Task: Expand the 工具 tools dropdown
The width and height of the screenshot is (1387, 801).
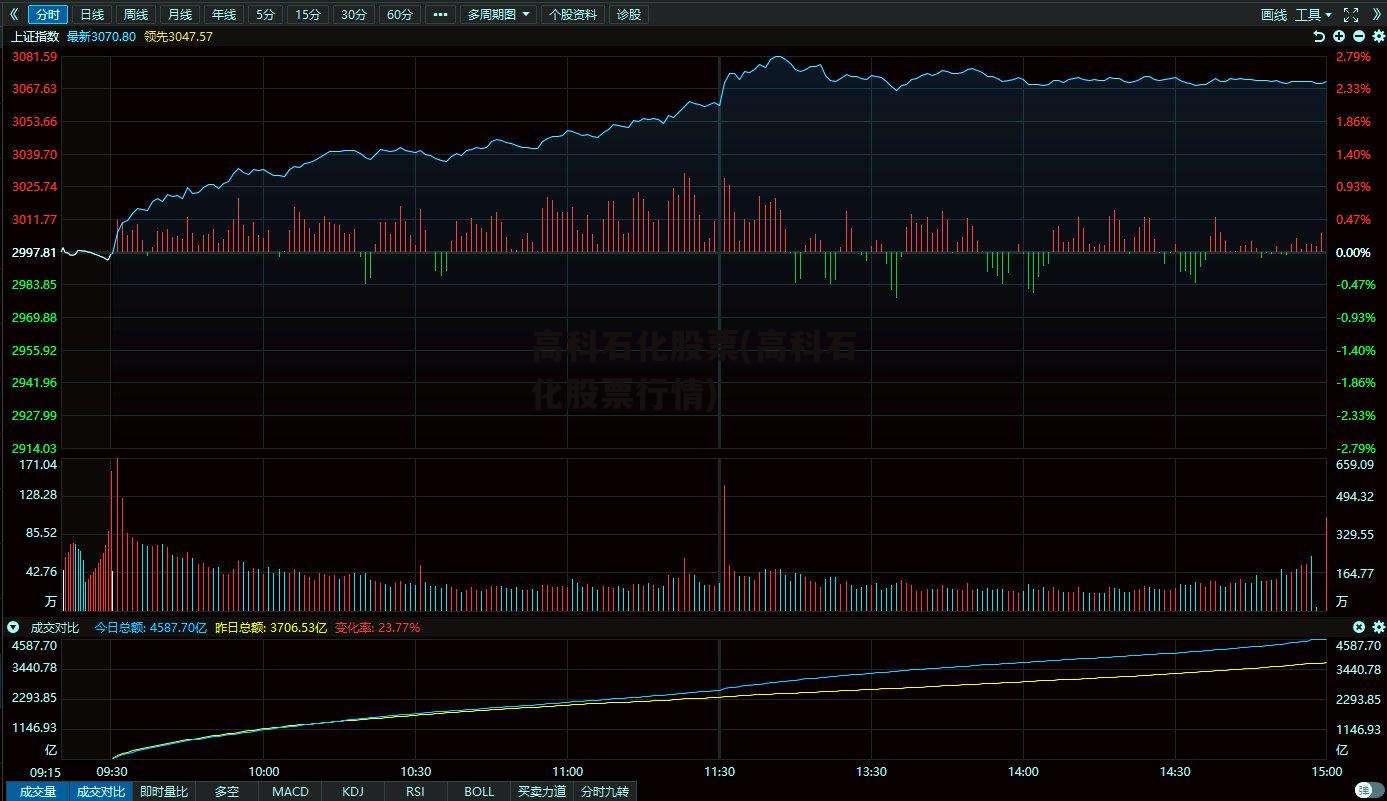Action: click(x=1313, y=14)
